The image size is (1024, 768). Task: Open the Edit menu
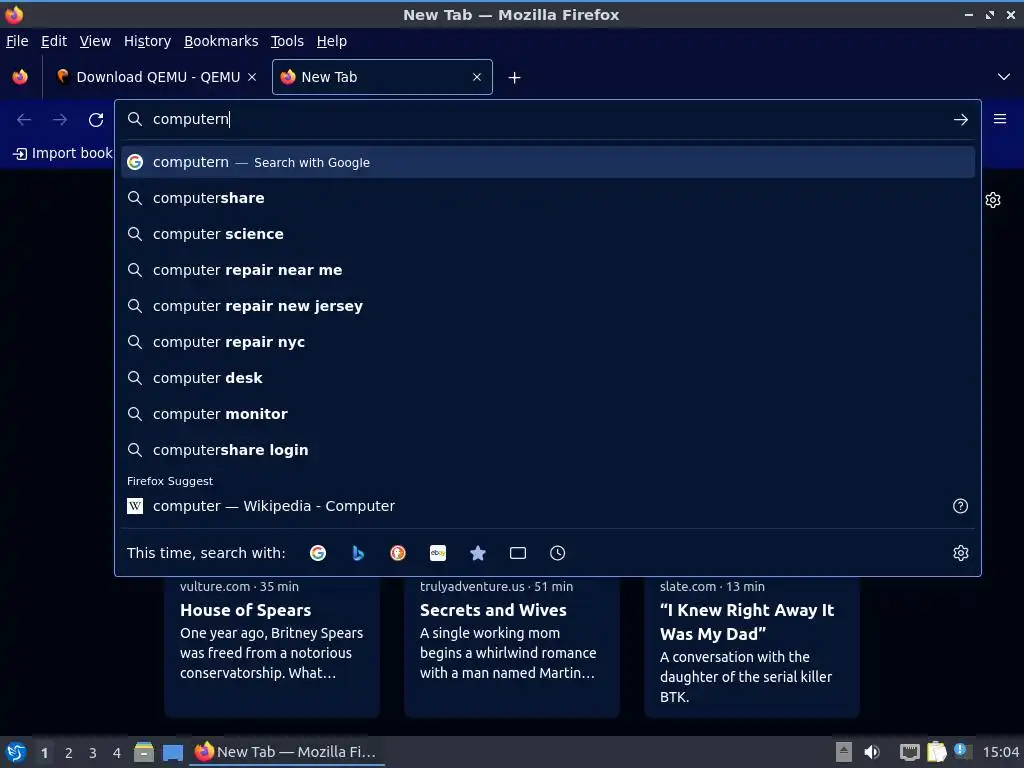[x=54, y=41]
